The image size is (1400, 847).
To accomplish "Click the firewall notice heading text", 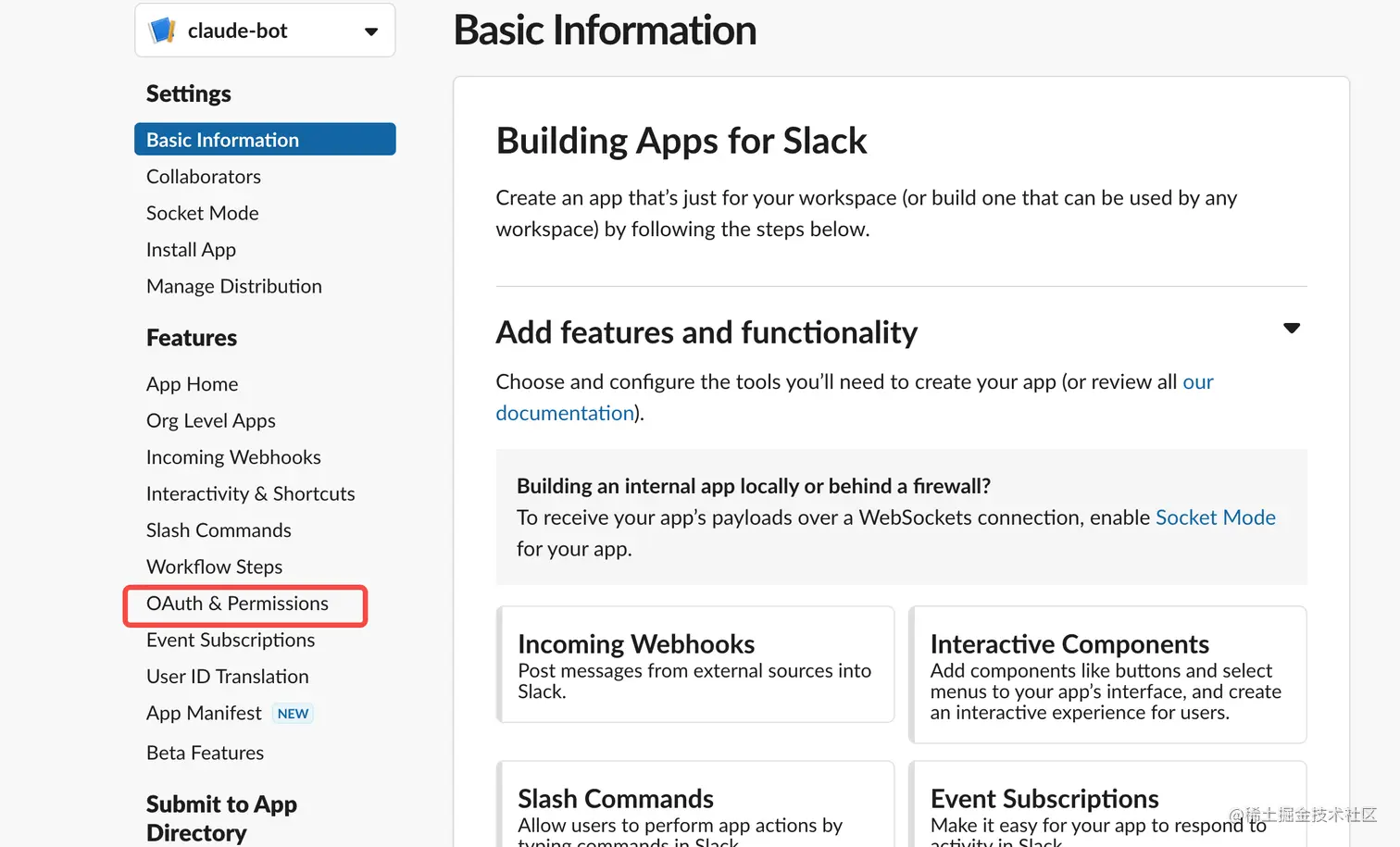I will coord(754,486).
